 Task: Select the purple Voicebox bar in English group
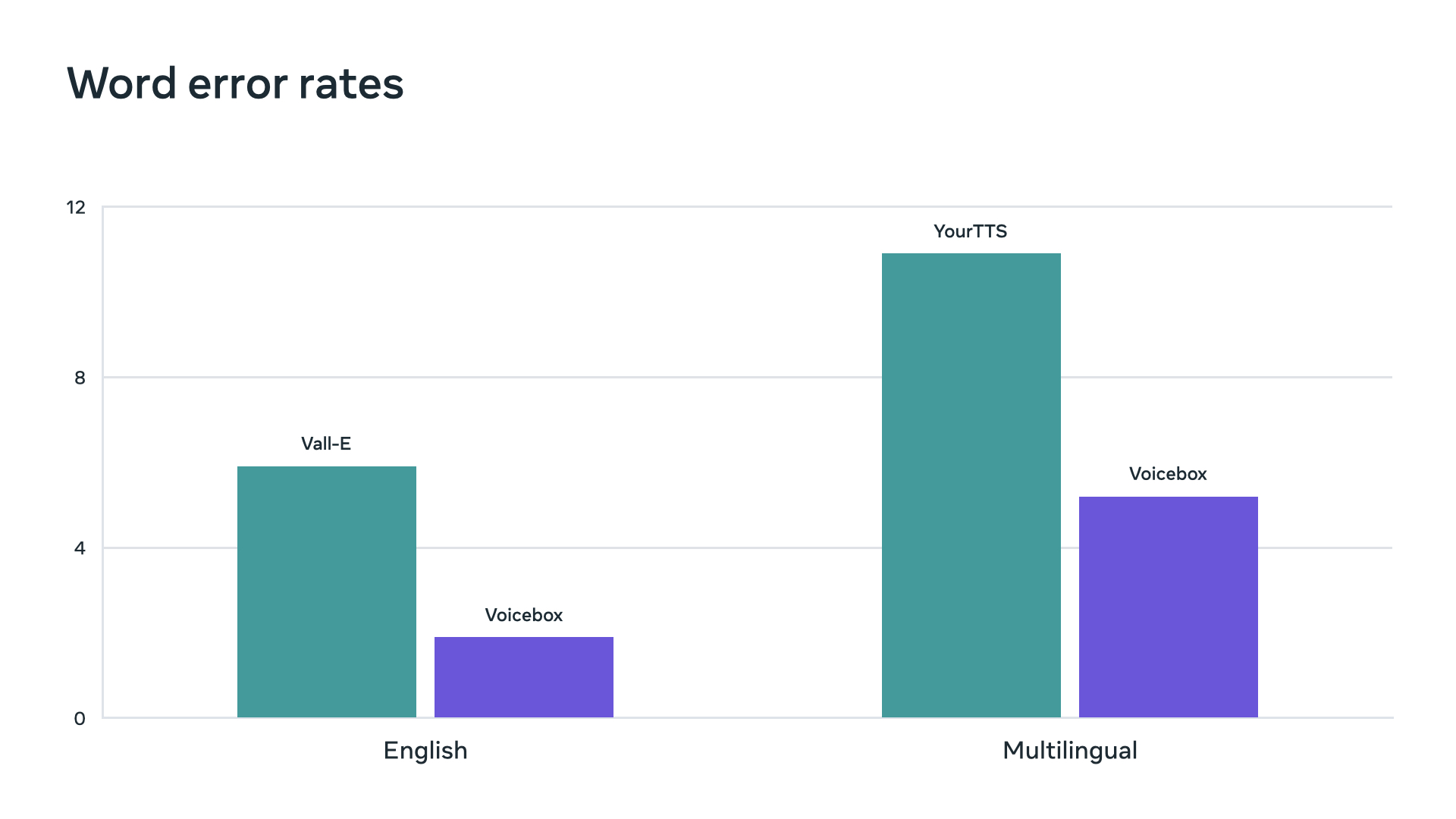tap(523, 677)
